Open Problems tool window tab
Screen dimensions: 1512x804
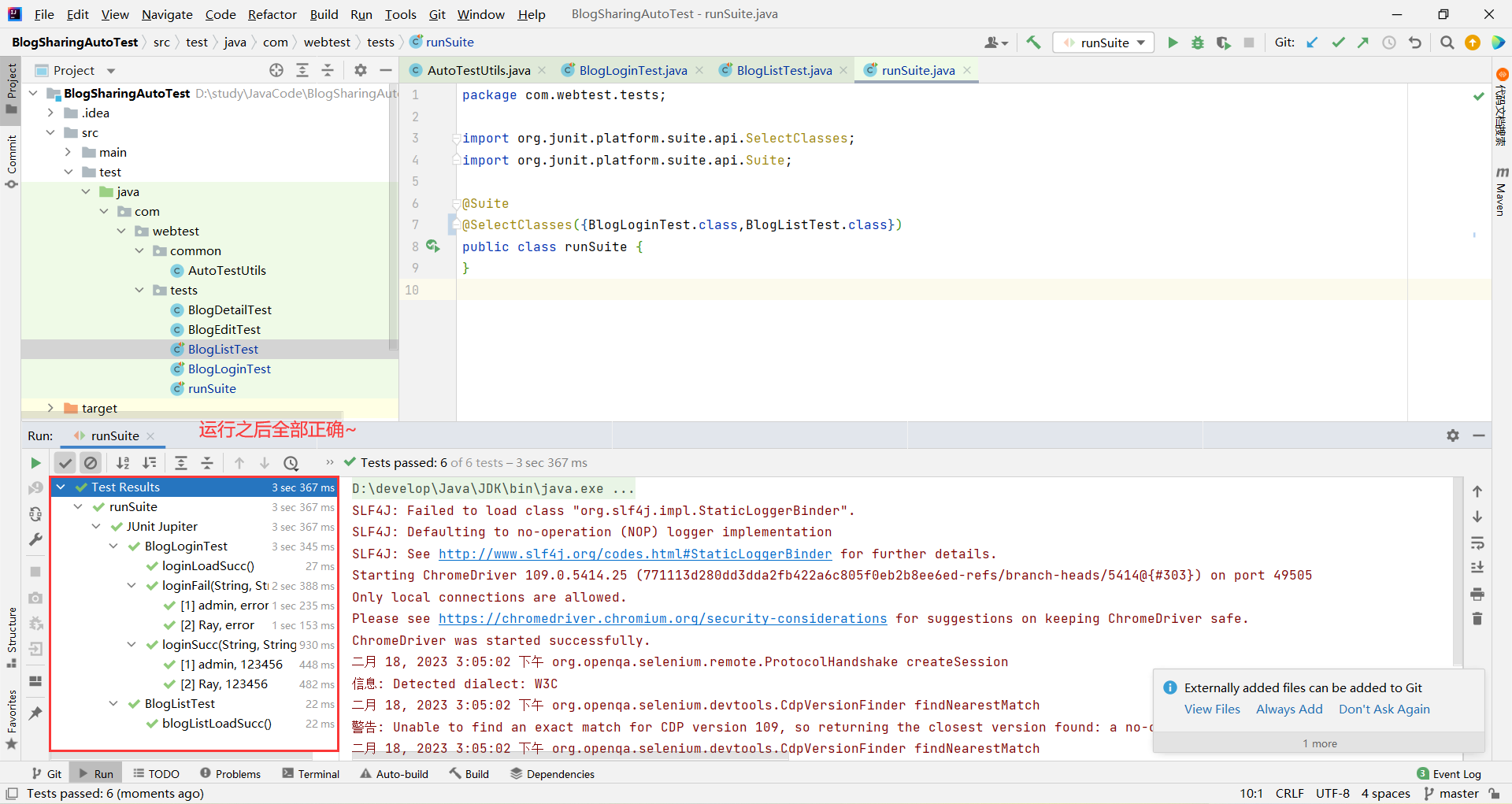(x=230, y=774)
